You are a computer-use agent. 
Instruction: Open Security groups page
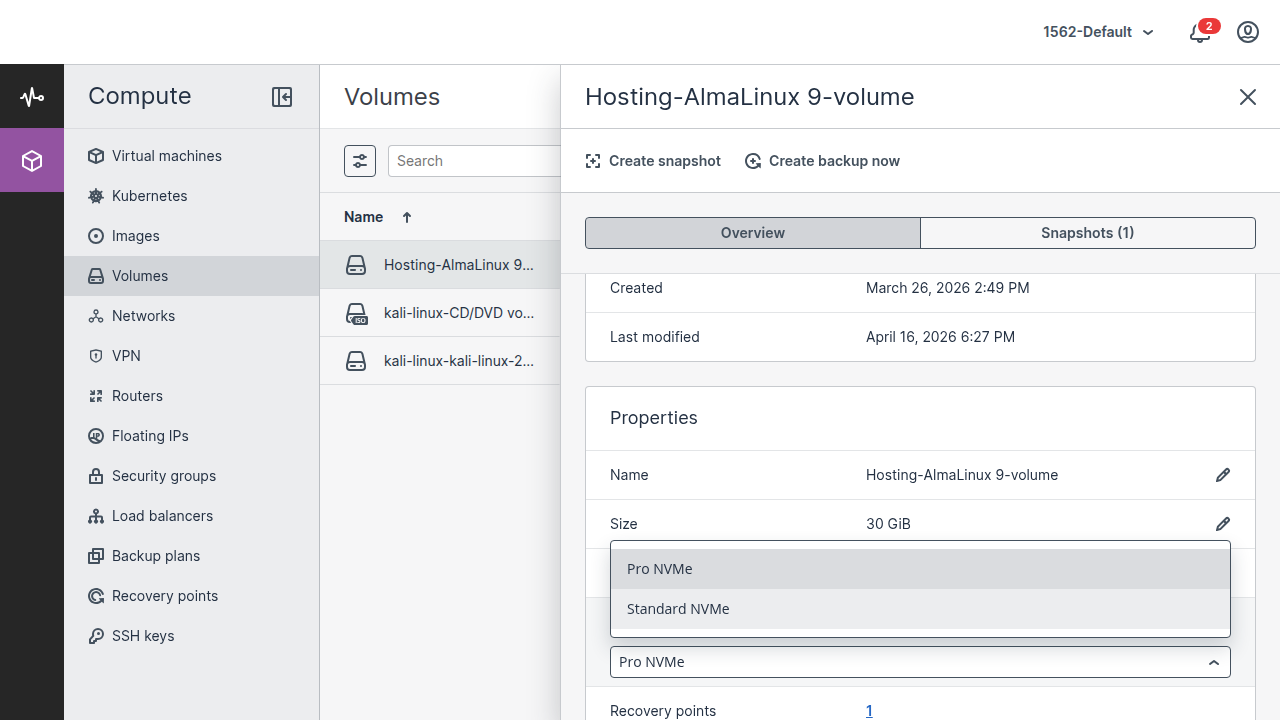coord(191,476)
